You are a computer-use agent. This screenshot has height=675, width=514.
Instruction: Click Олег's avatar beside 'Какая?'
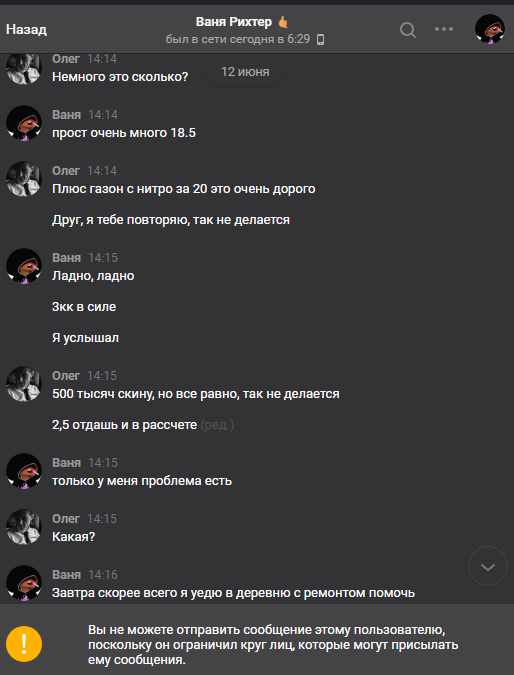[24, 527]
